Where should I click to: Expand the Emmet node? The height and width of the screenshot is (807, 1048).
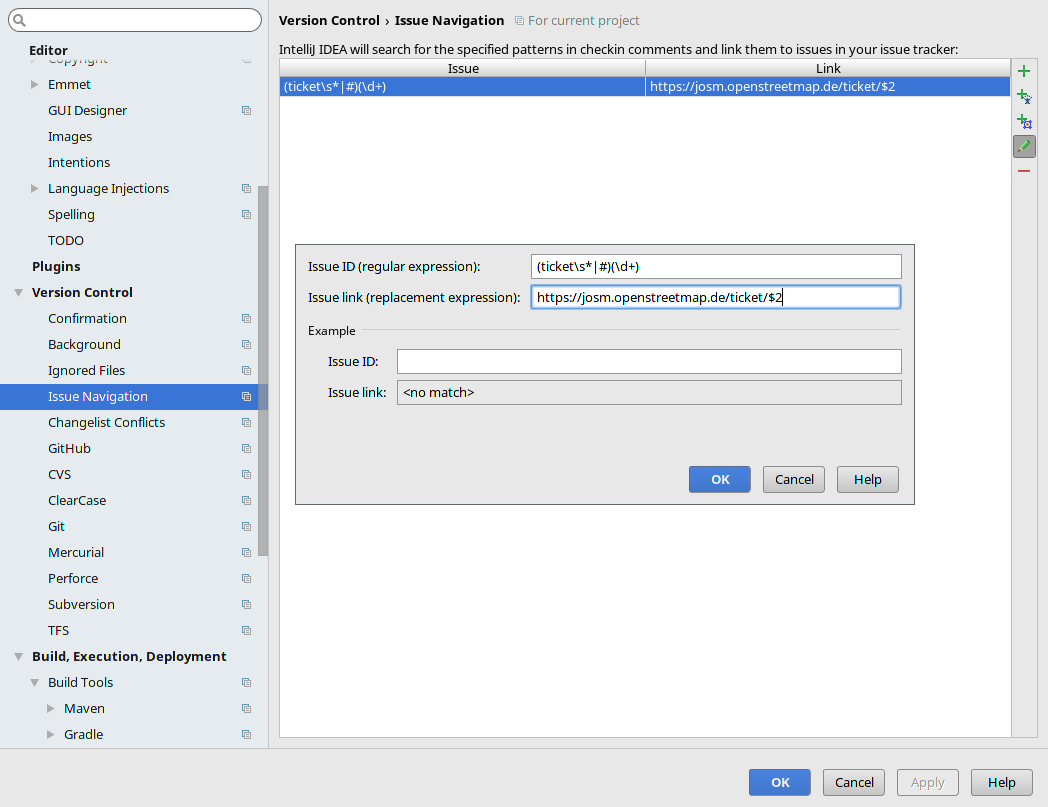click(x=35, y=85)
